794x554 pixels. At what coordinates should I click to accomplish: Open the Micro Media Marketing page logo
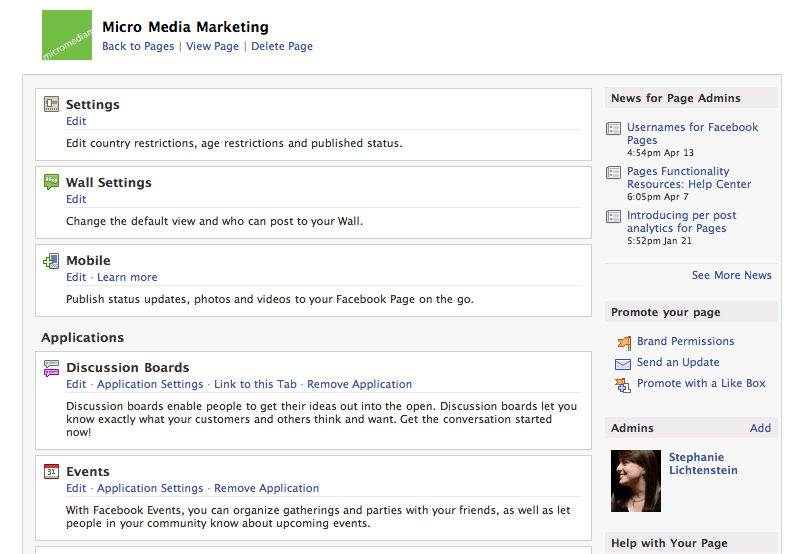67,35
